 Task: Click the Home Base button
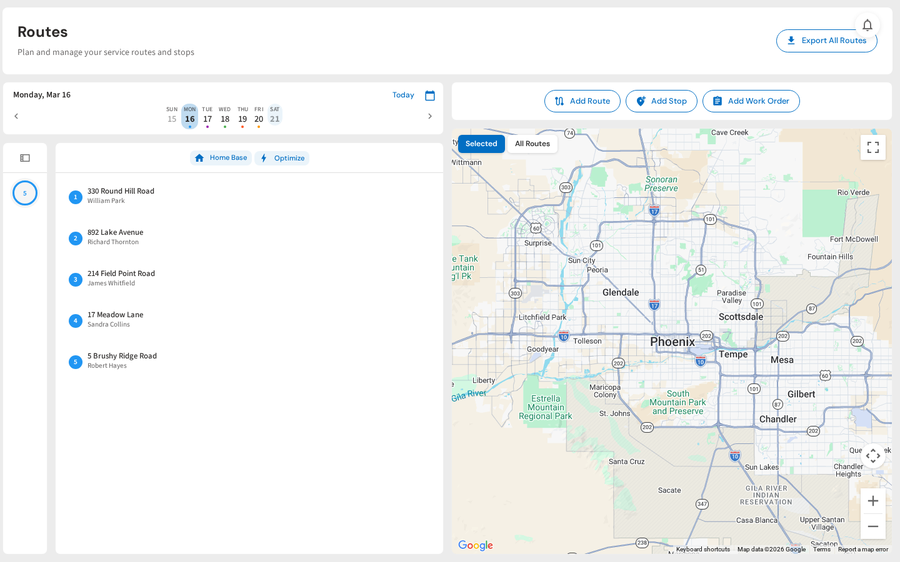221,158
